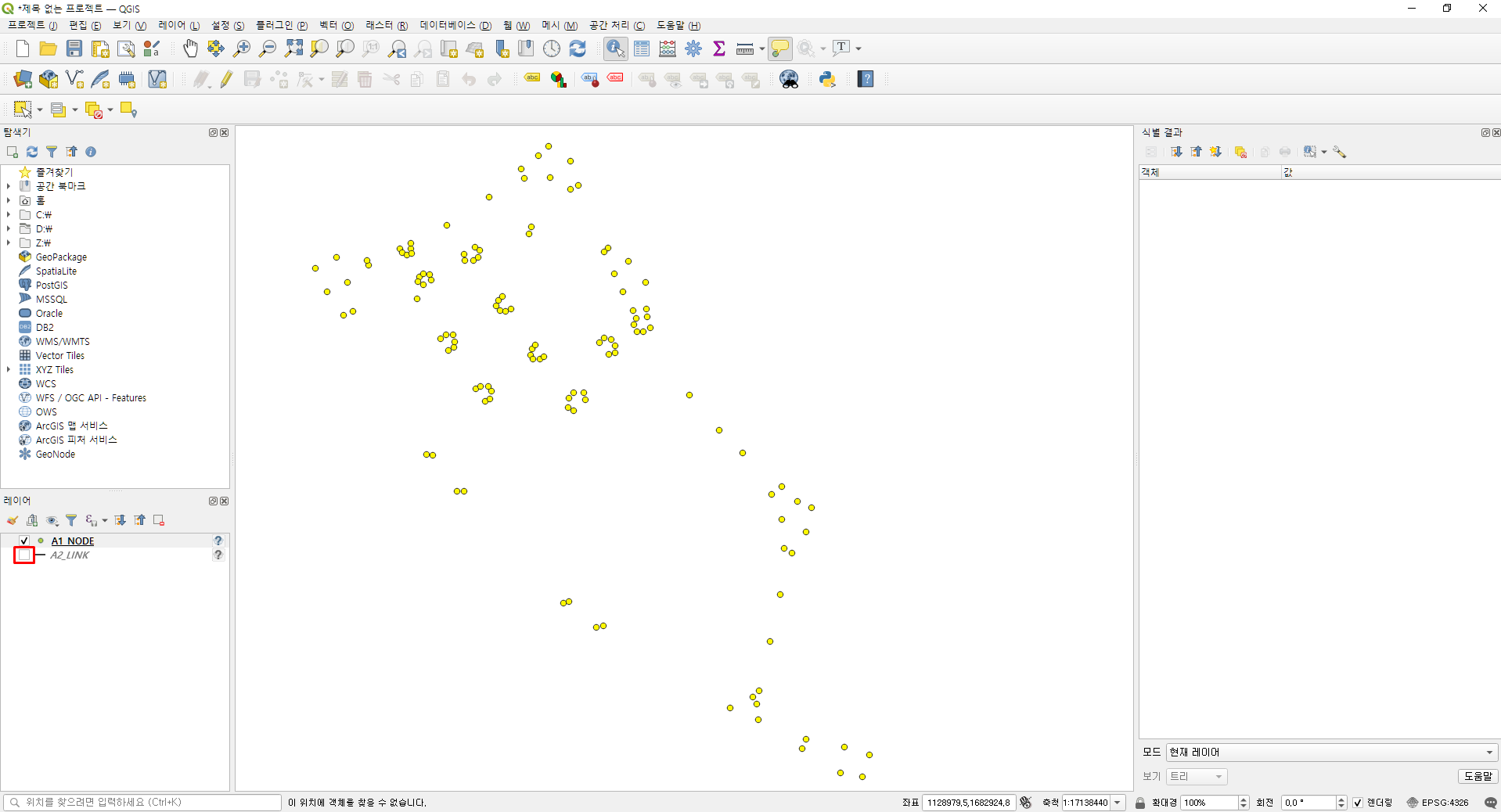
Task: Select GeoPackage in the browser
Action: tap(61, 257)
